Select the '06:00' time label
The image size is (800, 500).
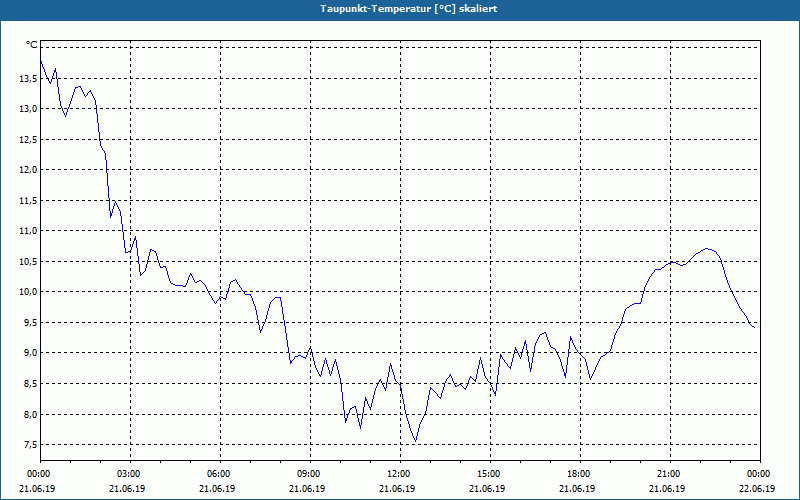pyautogui.click(x=217, y=474)
